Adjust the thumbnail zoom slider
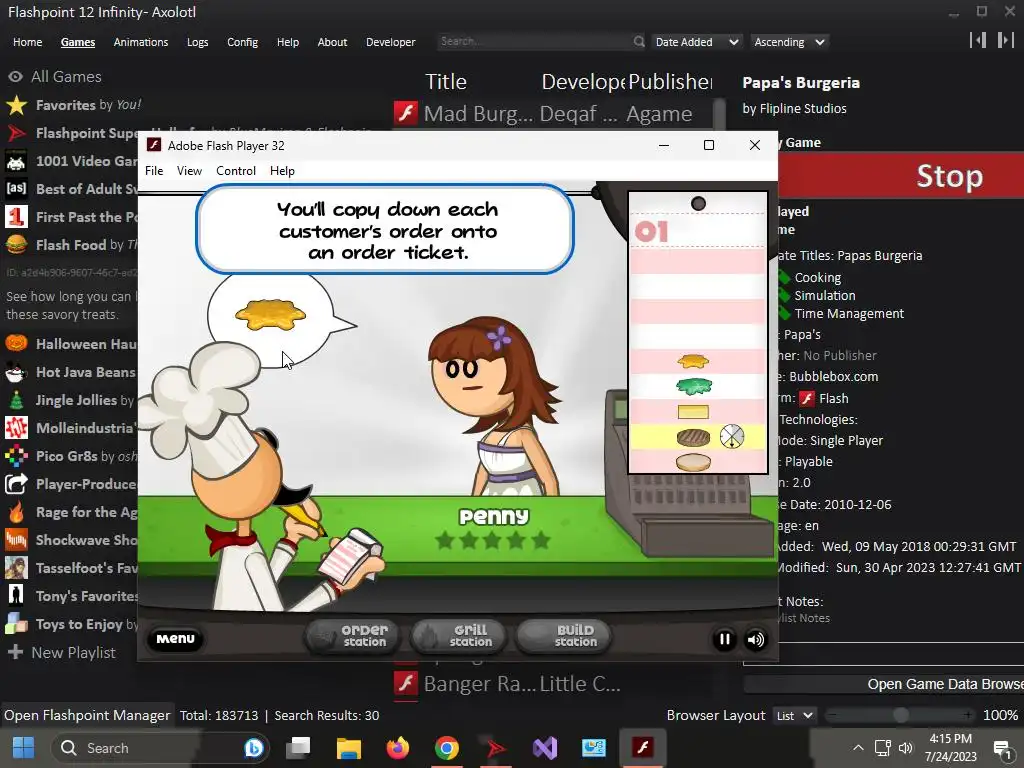 [x=901, y=715]
